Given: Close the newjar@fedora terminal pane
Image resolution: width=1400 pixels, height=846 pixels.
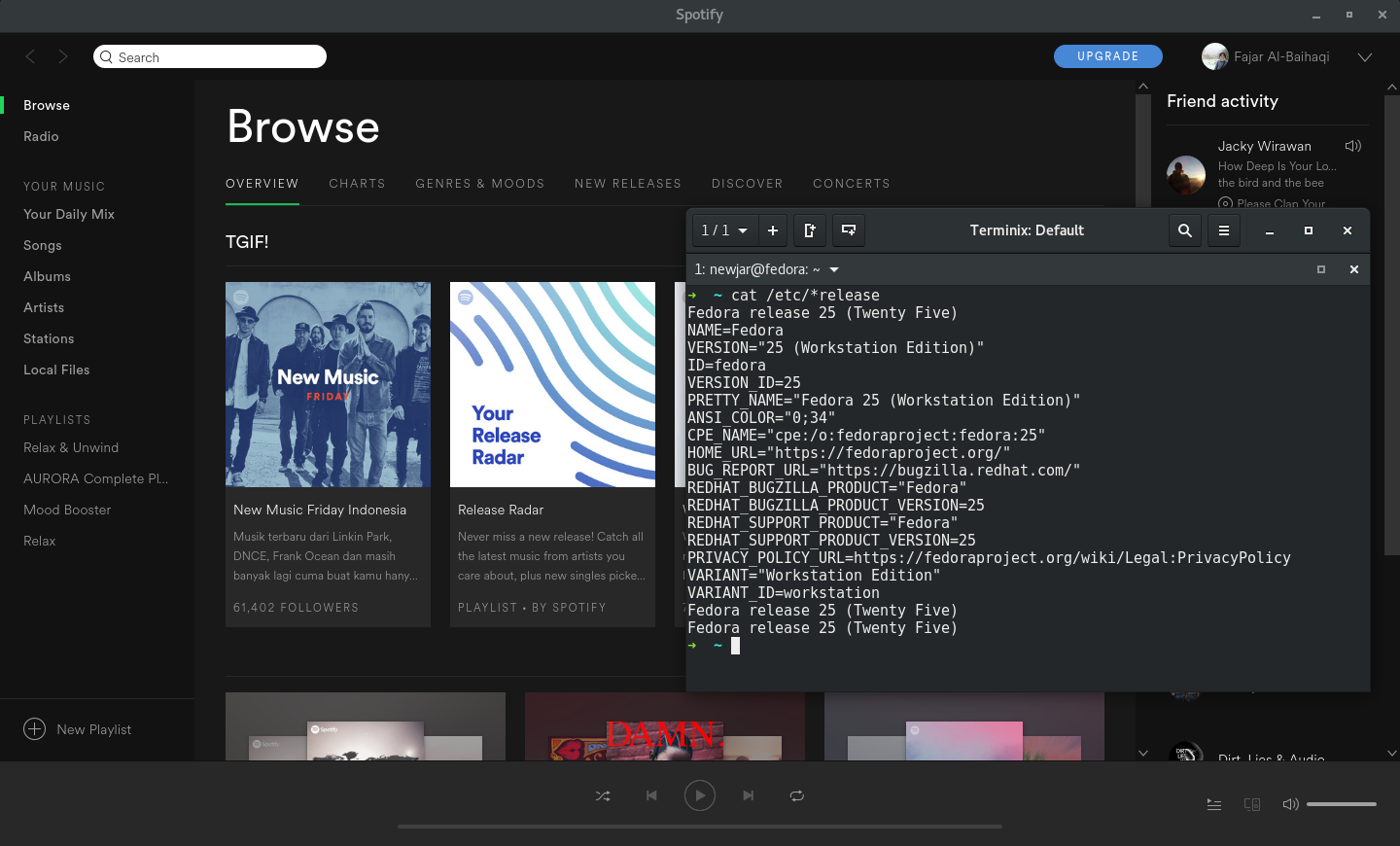Looking at the screenshot, I should (1354, 269).
